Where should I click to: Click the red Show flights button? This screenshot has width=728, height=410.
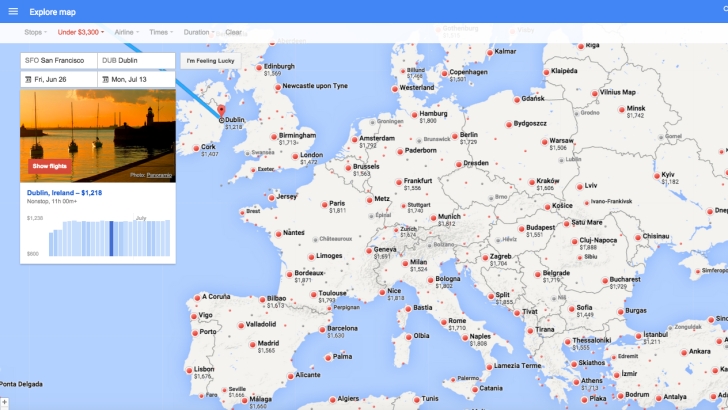point(50,166)
